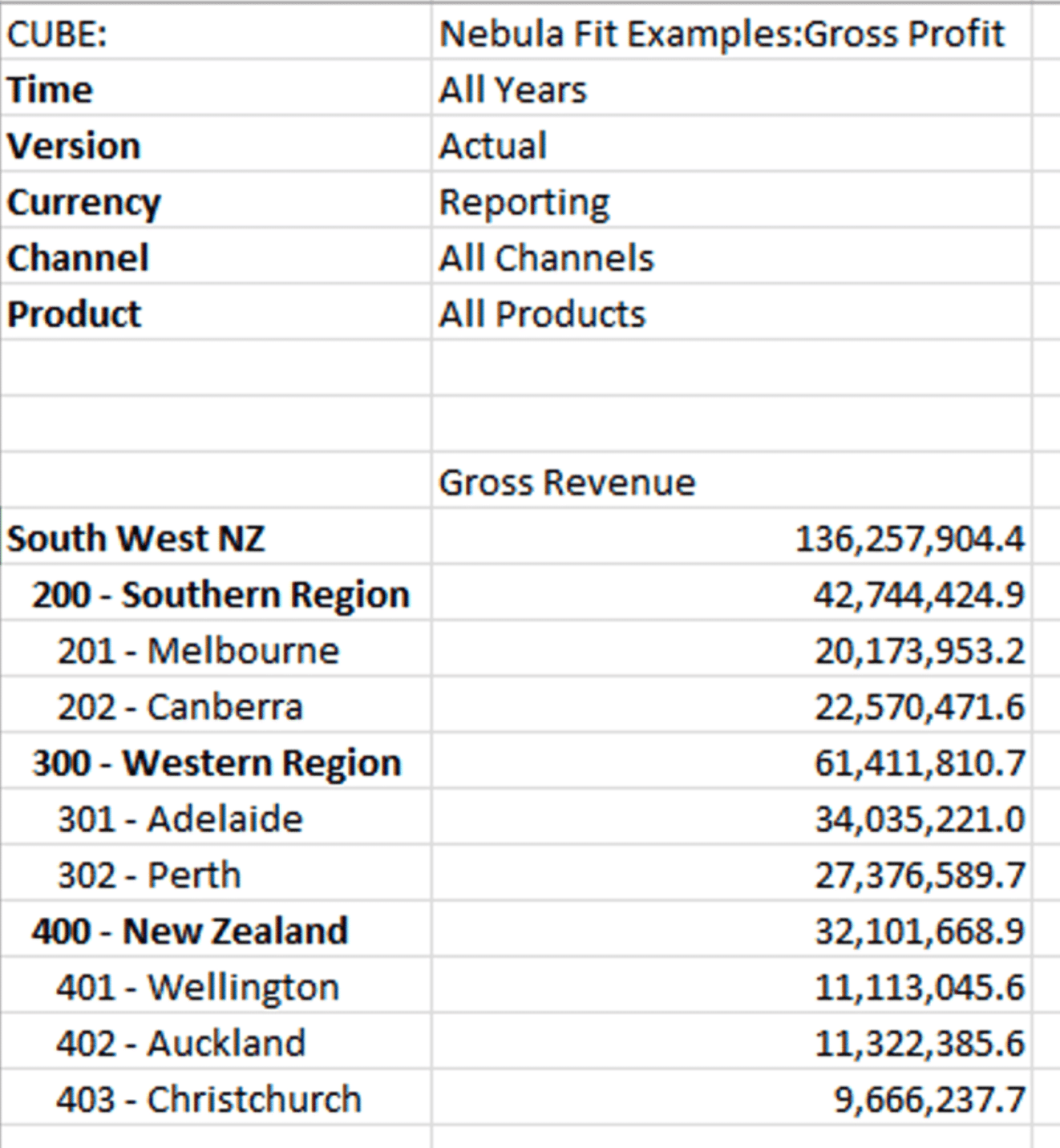The image size is (1060, 1148).
Task: Click Auckland's revenue value 11,322,385.6
Action: [x=919, y=1044]
